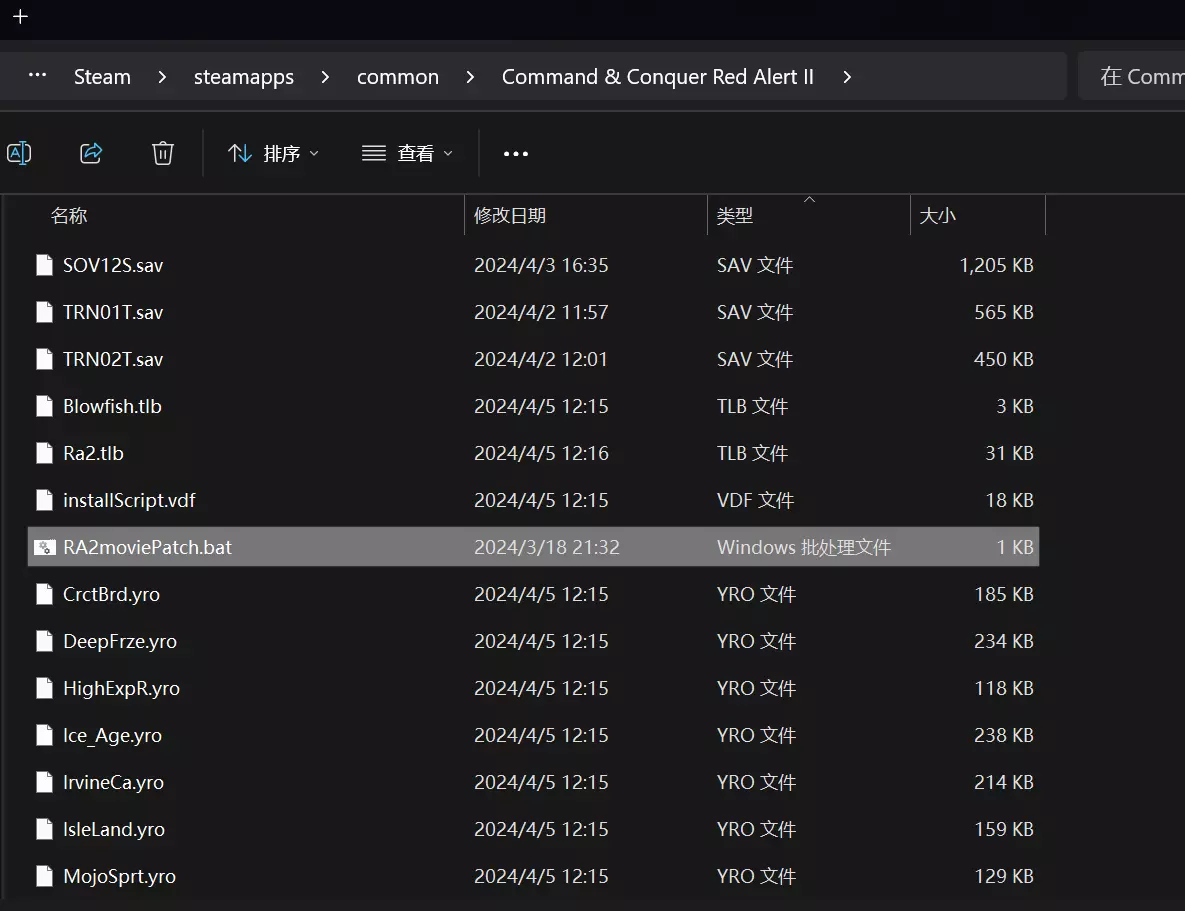Focus the search box beside the address bar
1185x911 pixels.
(x=1131, y=76)
